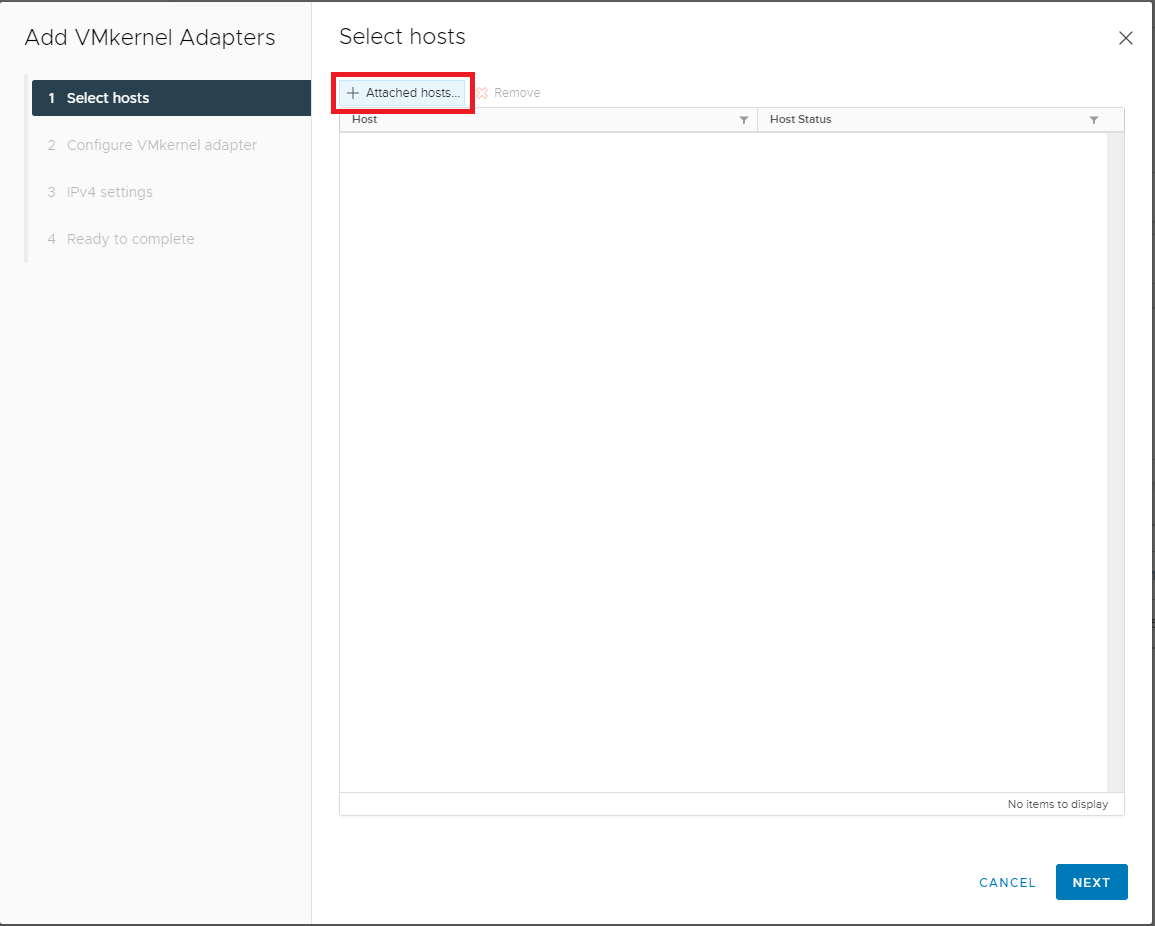Click the plus icon beside Attached hosts
Viewport: 1155px width, 926px height.
(352, 93)
